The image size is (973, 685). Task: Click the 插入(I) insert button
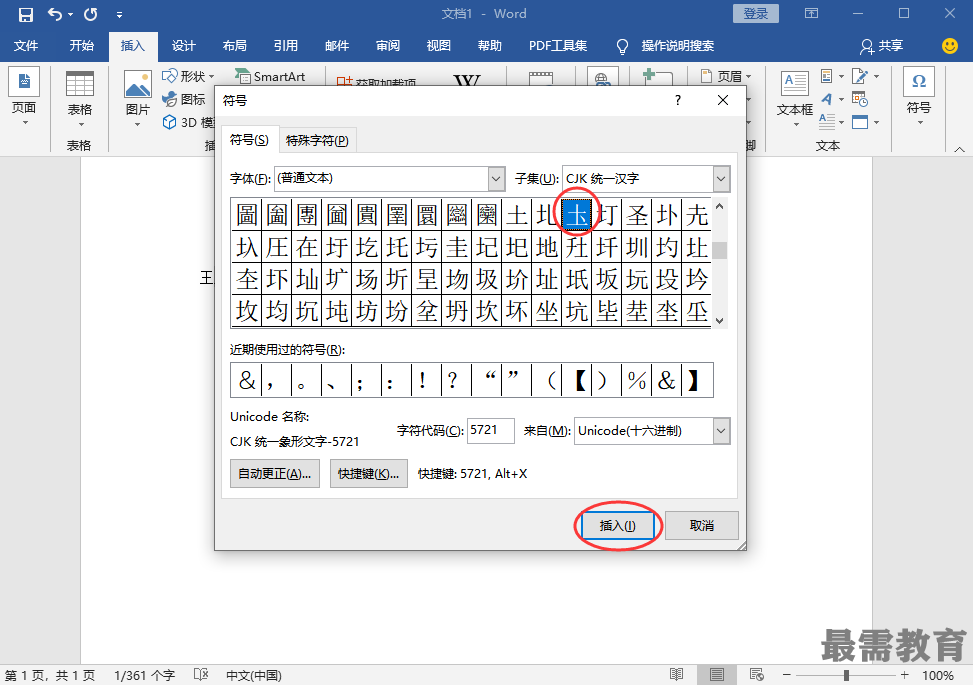(x=617, y=526)
